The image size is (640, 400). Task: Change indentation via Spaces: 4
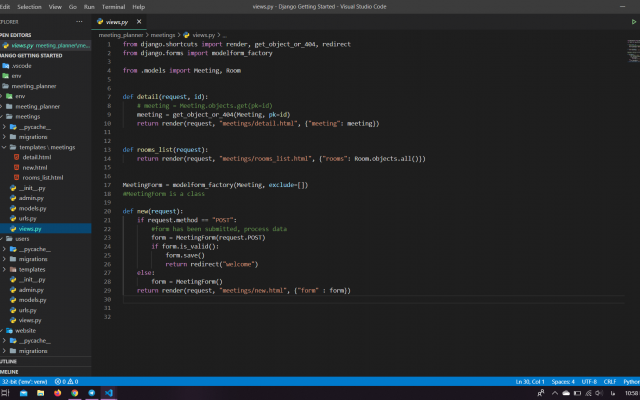(563, 382)
